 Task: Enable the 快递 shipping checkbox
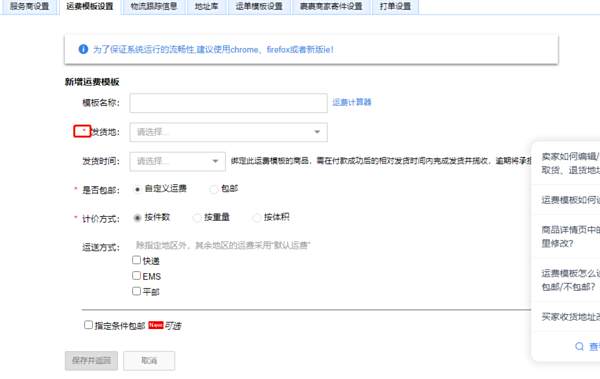click(137, 260)
